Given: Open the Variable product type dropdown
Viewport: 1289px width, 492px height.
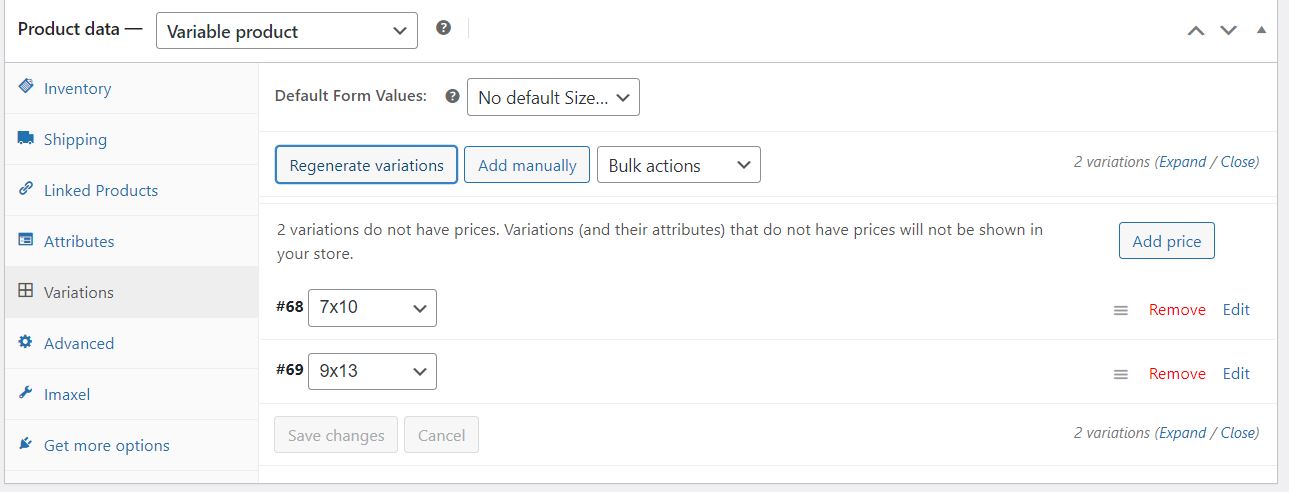Looking at the screenshot, I should [287, 31].
